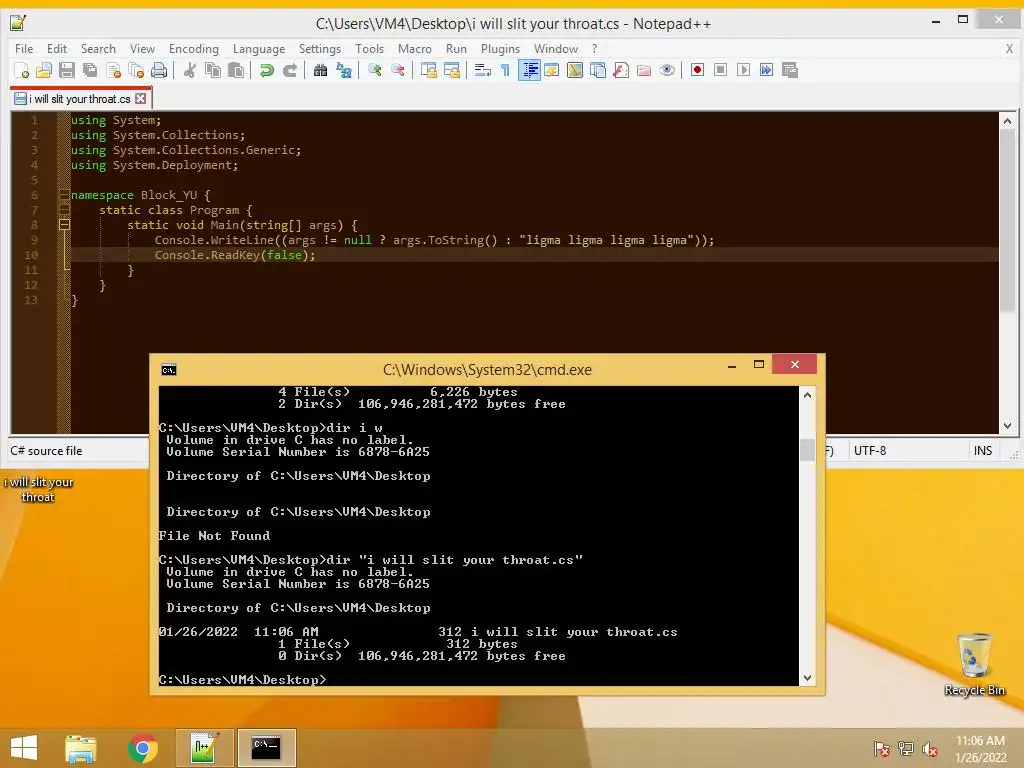
Task: Toggle the Show Indent Guide icon
Action: click(529, 70)
